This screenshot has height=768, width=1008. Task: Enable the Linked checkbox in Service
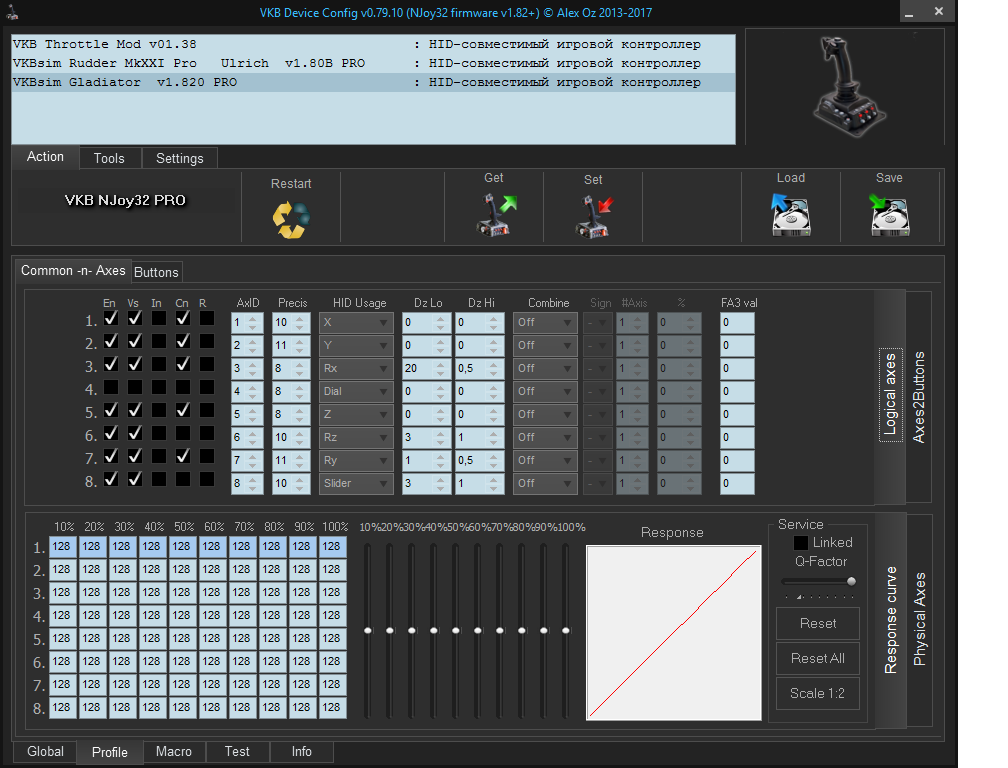[801, 543]
